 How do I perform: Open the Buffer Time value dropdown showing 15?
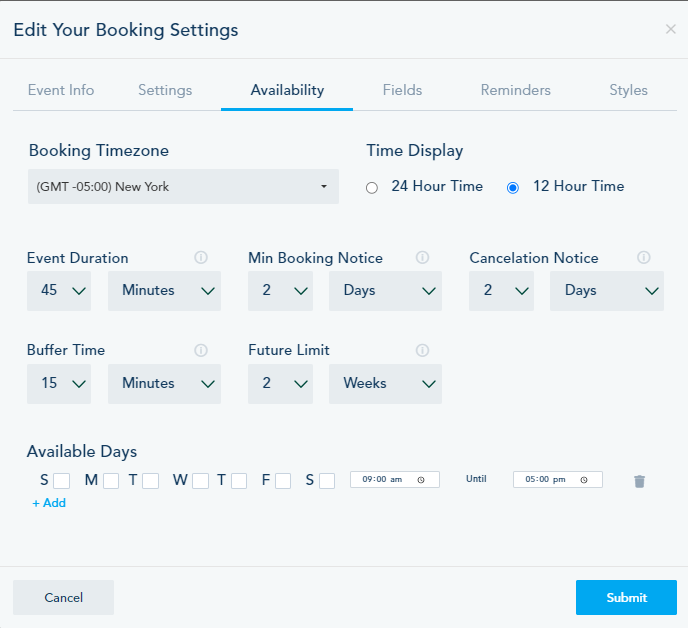(x=59, y=384)
